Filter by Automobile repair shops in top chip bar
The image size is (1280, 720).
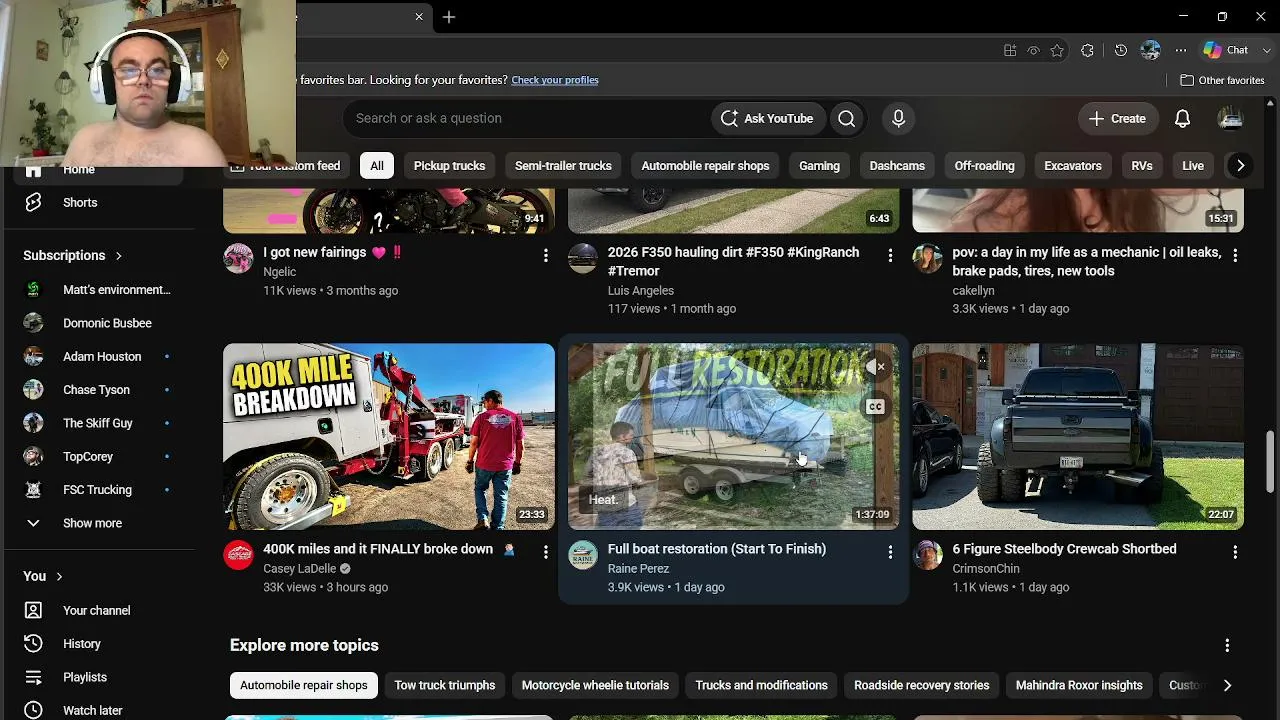pyautogui.click(x=705, y=166)
